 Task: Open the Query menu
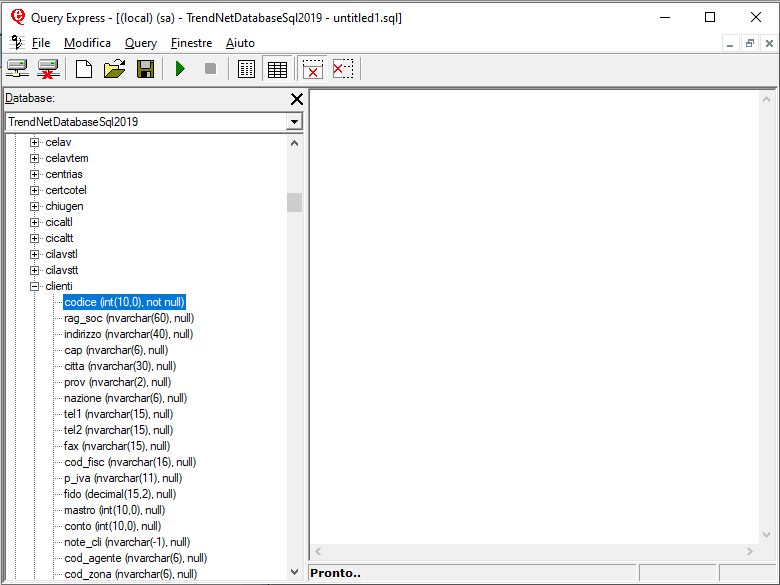point(141,43)
